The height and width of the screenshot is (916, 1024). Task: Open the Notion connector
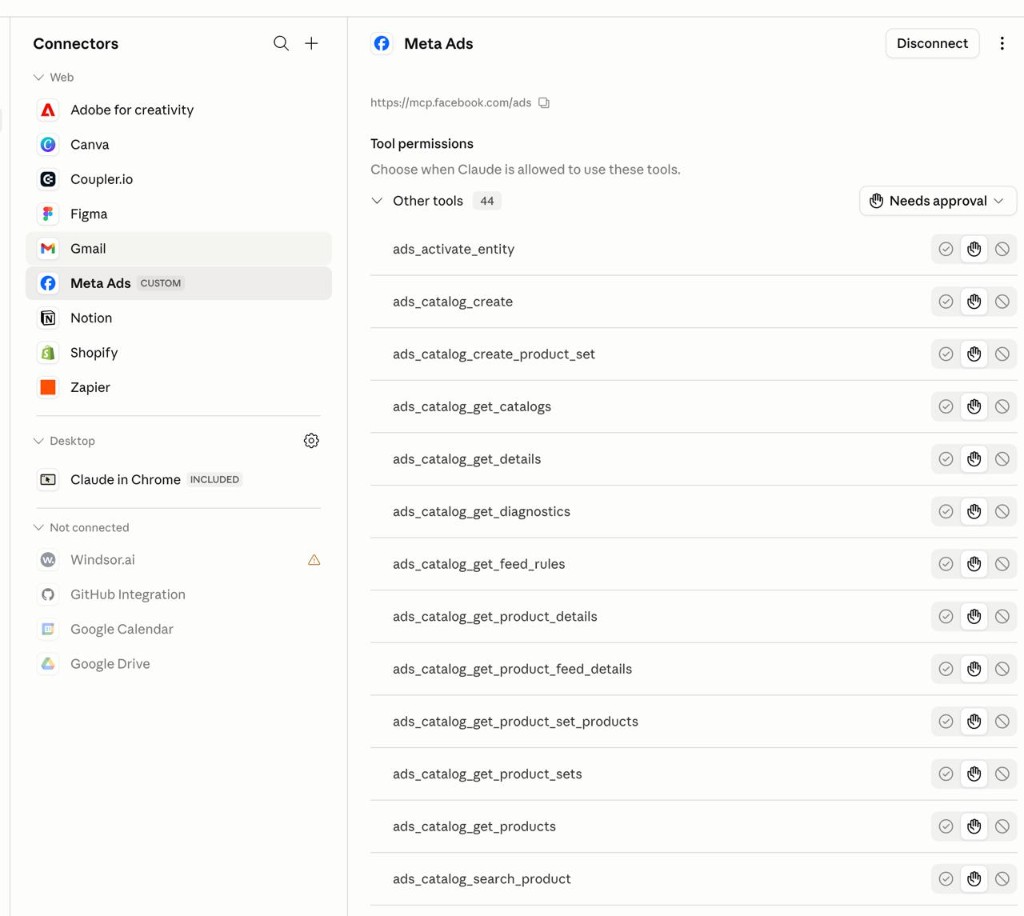[x=178, y=318]
